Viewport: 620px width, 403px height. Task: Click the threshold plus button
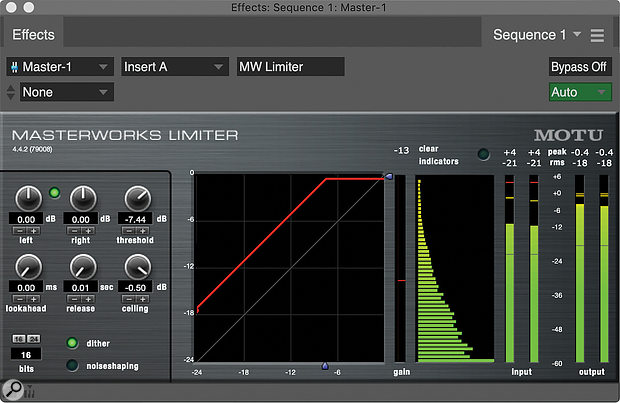[x=143, y=231]
